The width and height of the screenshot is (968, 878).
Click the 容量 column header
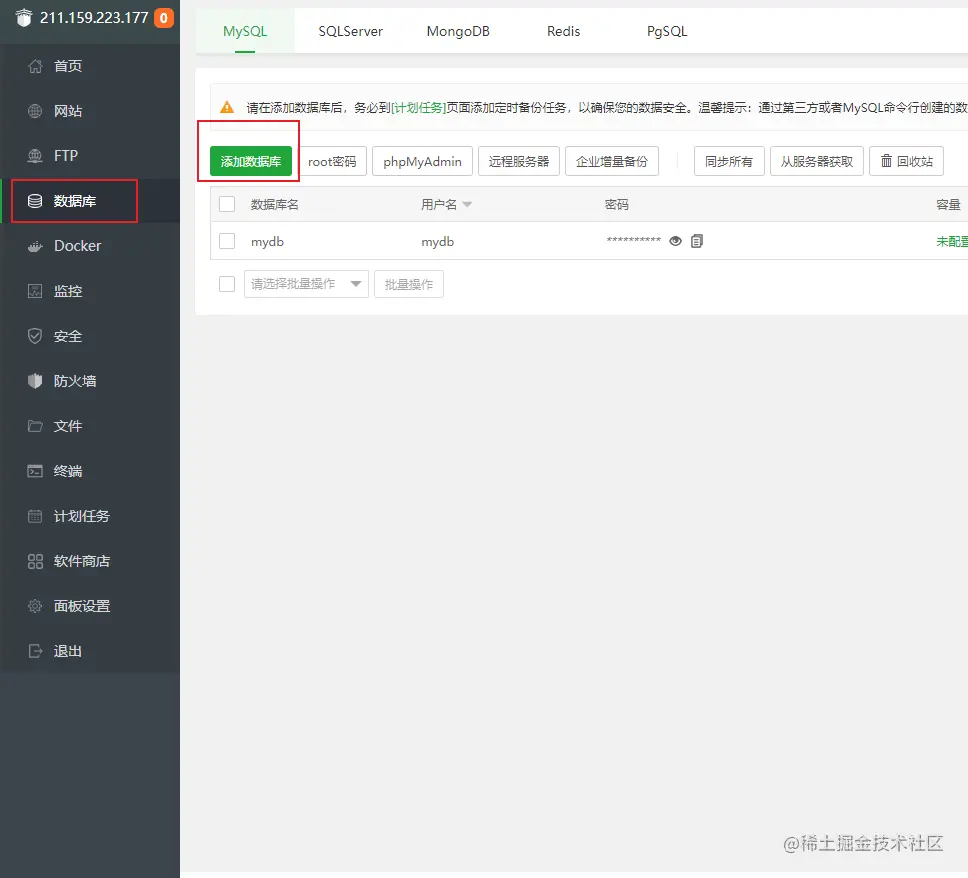point(948,204)
